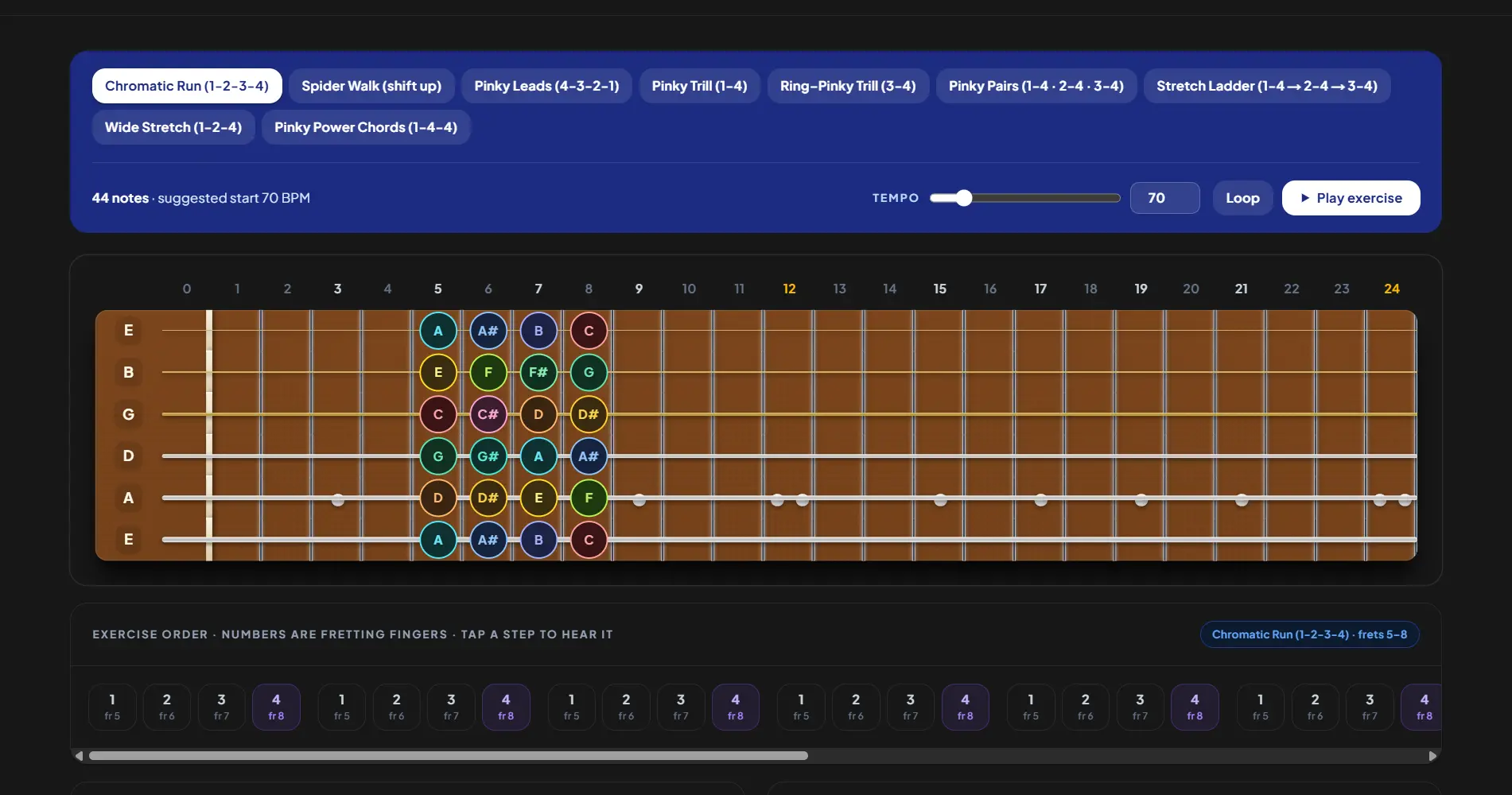
Task: Click fret number 5 marker
Action: coord(438,289)
